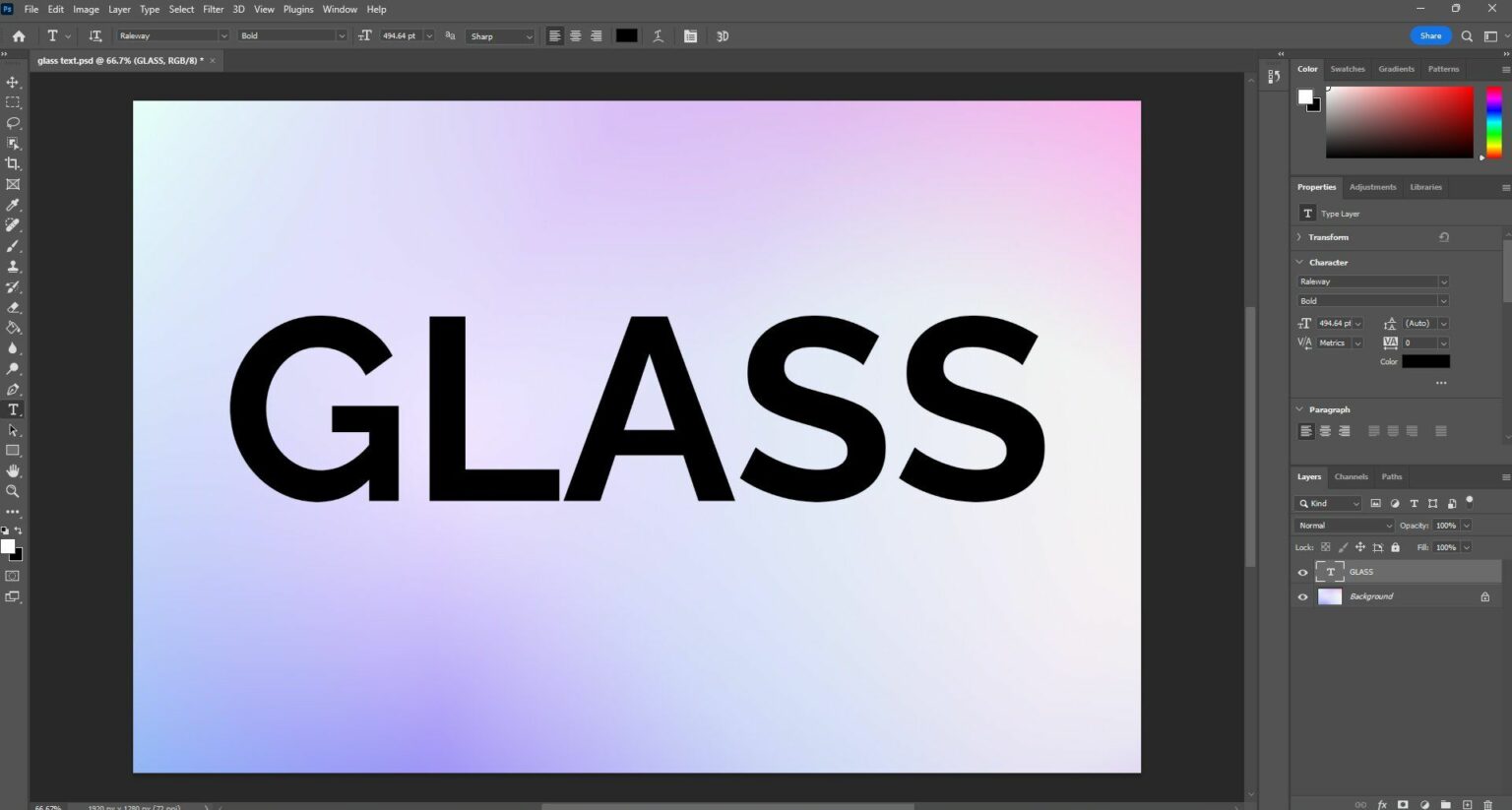The image size is (1512, 810).
Task: Switch to the Channels tab
Action: [1351, 476]
